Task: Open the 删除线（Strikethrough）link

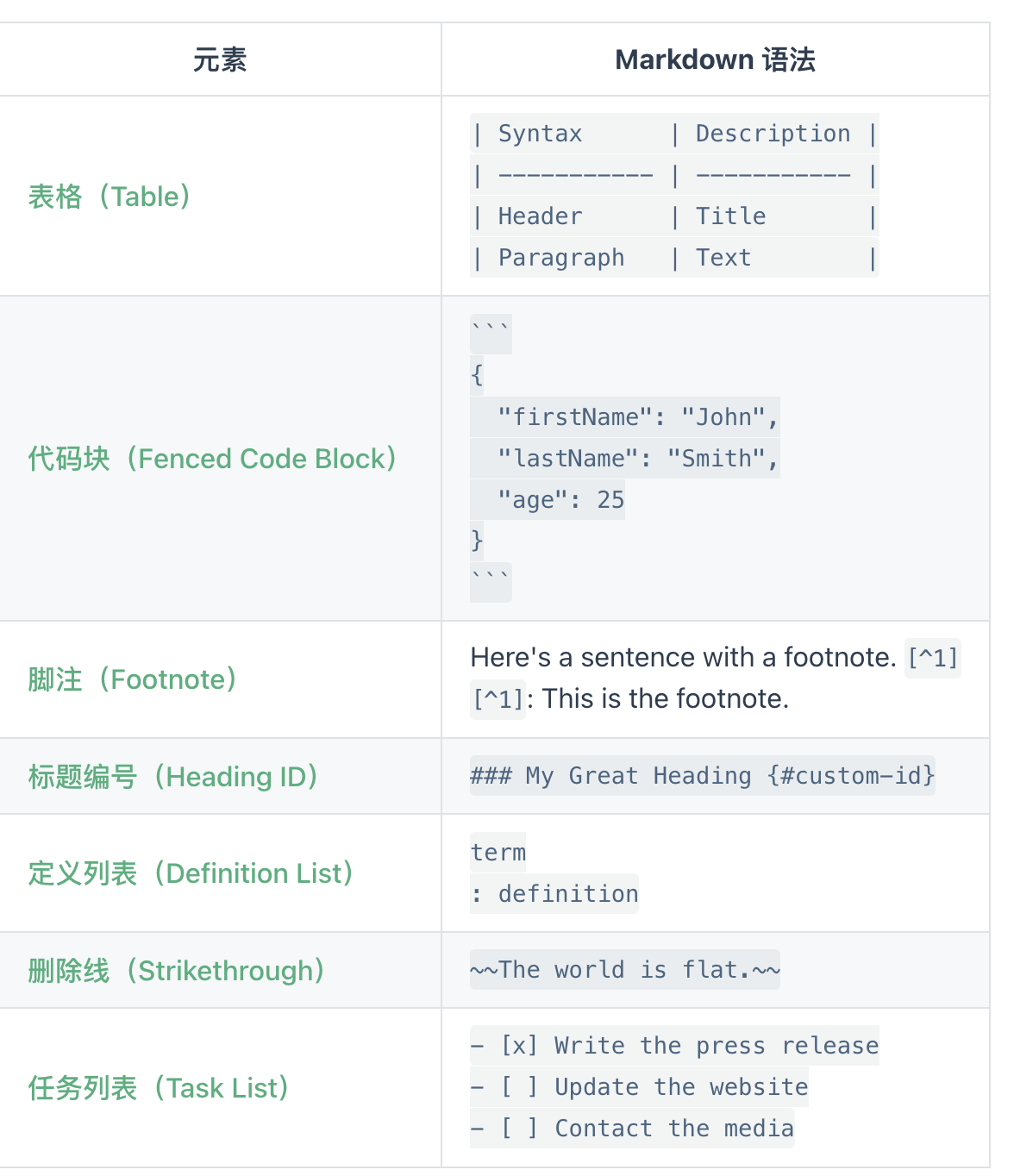Action: click(176, 971)
